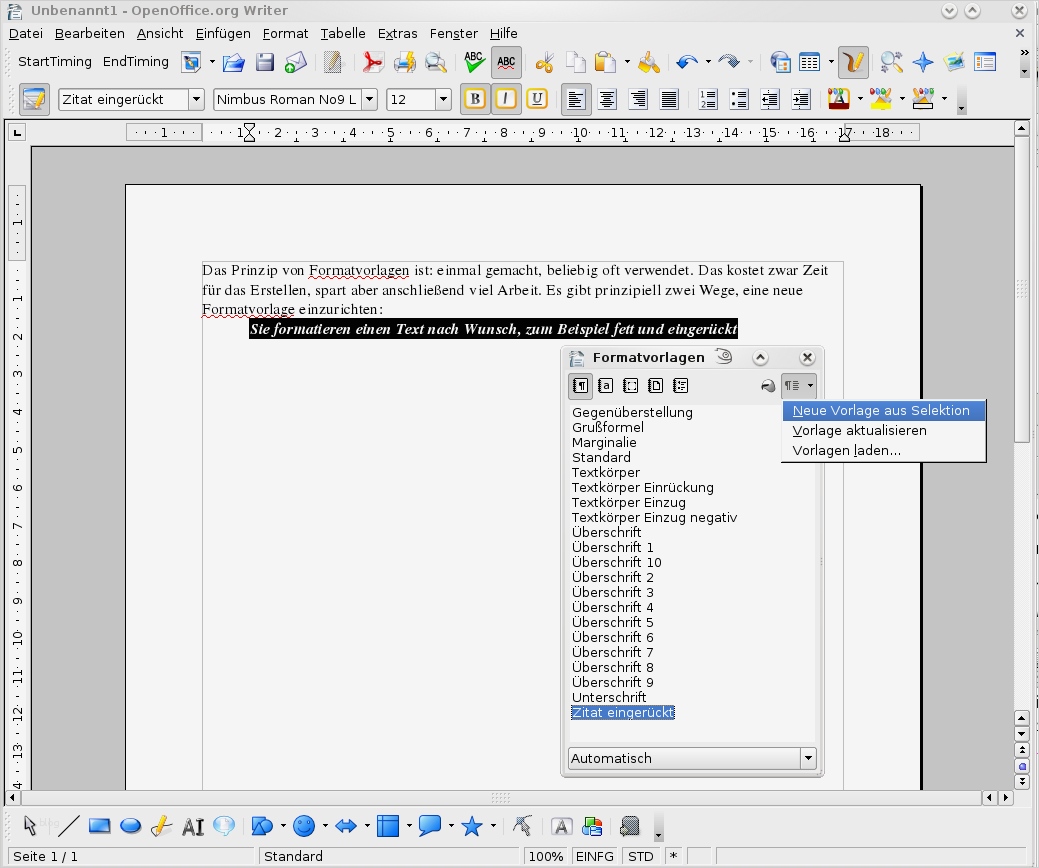The width and height of the screenshot is (1039, 868).
Task: Select the ellipse drawing tool
Action: 130,826
